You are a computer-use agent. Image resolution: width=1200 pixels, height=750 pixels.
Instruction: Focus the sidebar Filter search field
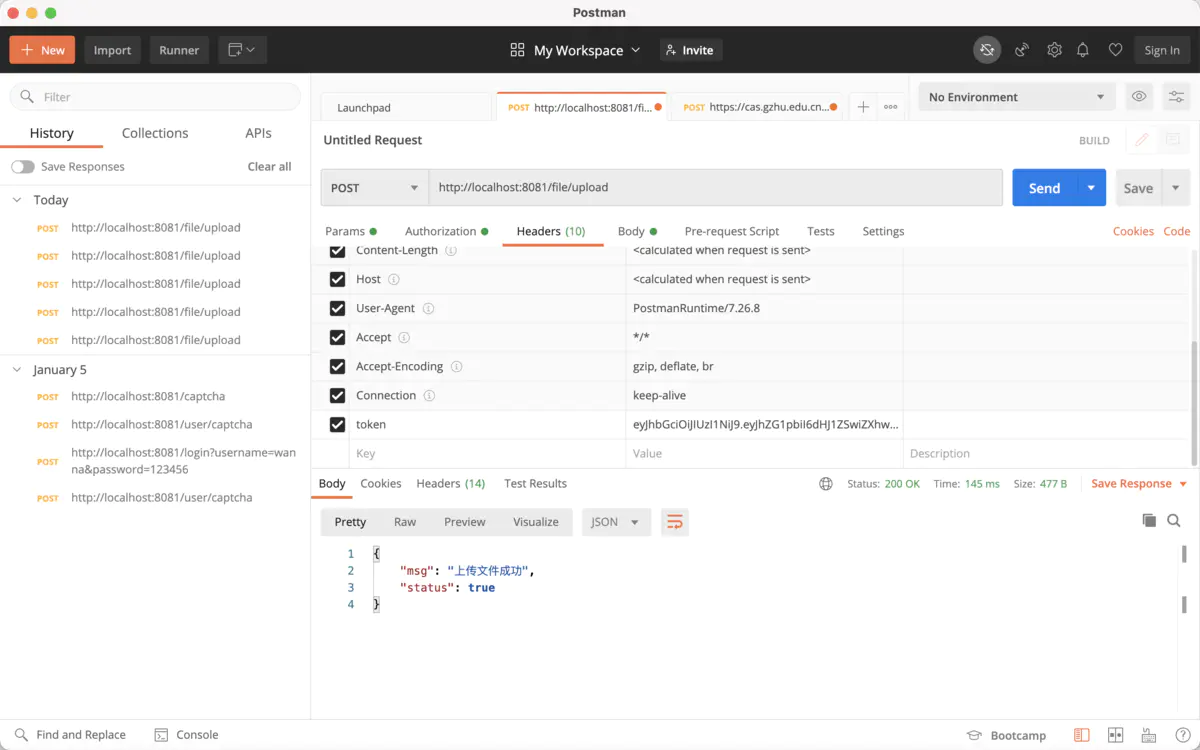[155, 97]
